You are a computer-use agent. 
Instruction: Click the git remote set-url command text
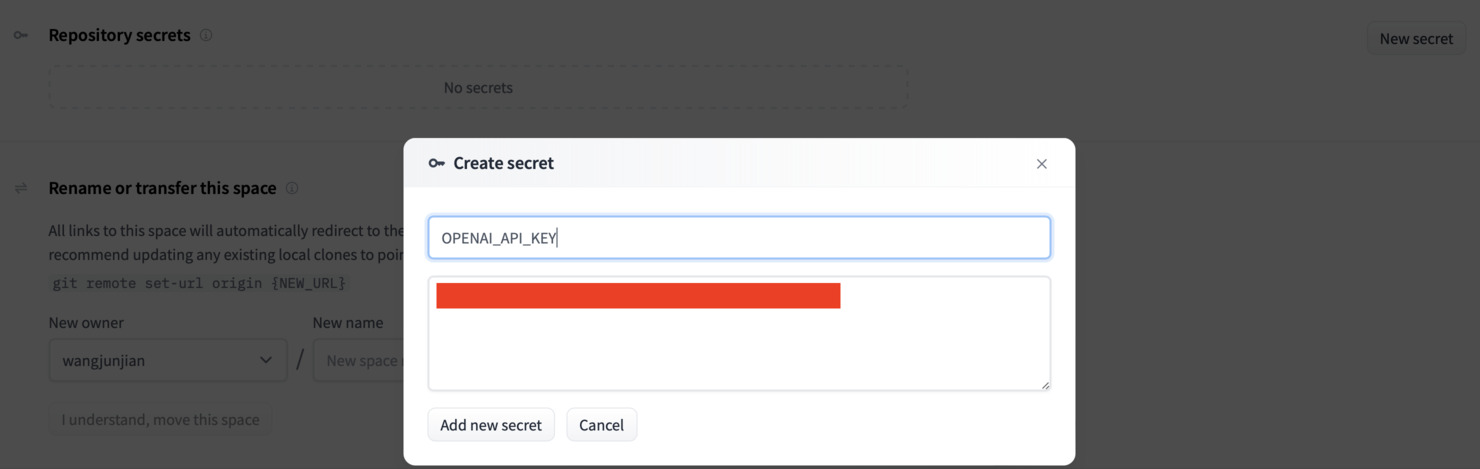tap(198, 283)
